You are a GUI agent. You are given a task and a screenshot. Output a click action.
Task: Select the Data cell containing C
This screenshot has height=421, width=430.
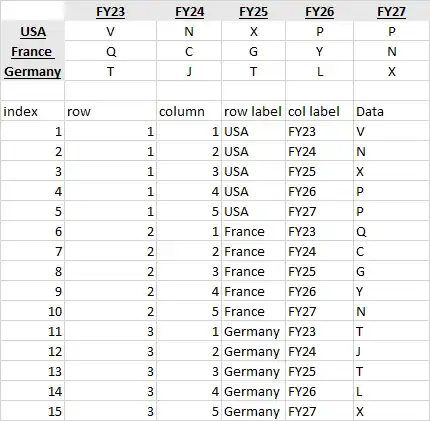pos(391,251)
